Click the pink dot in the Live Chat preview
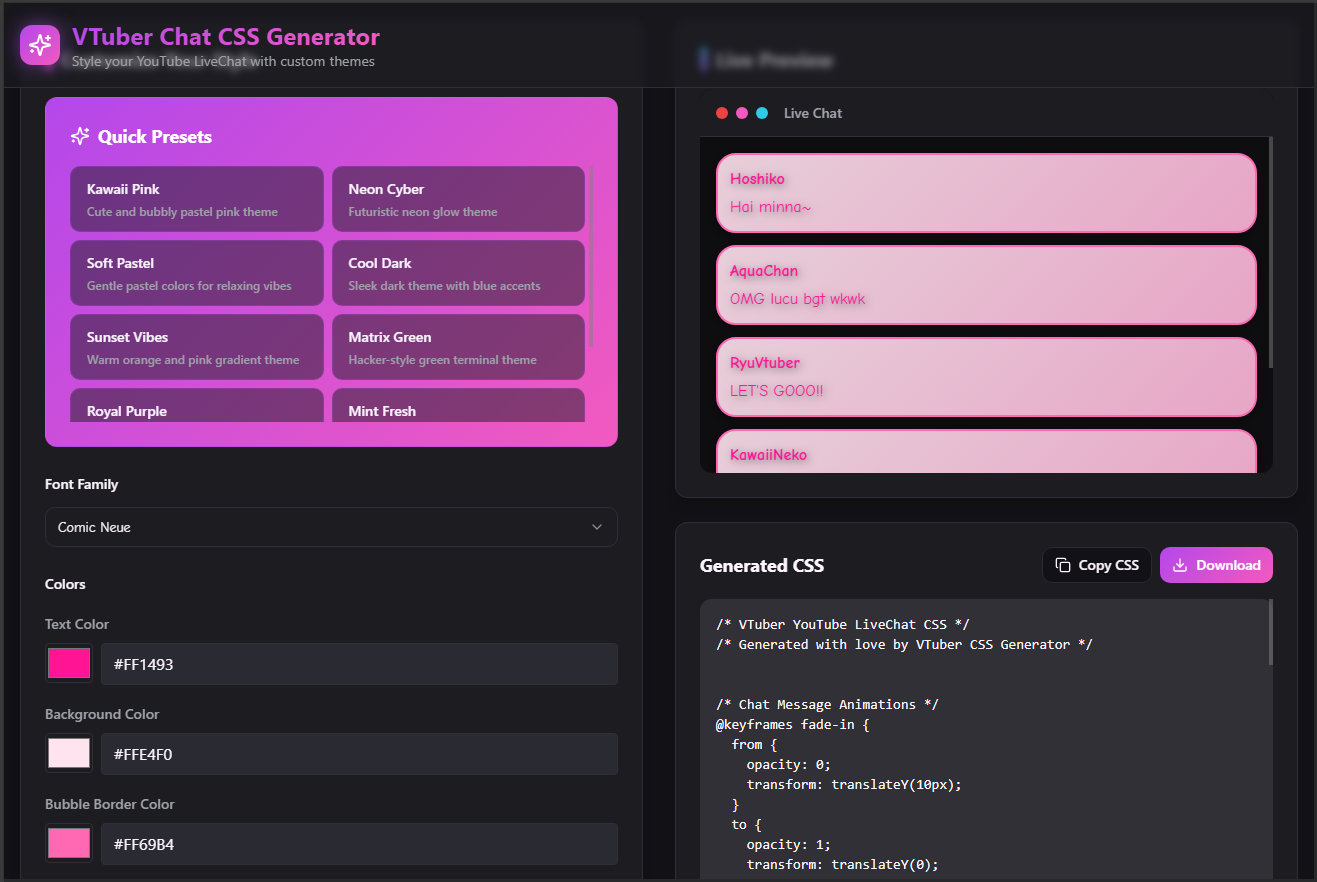 click(742, 113)
